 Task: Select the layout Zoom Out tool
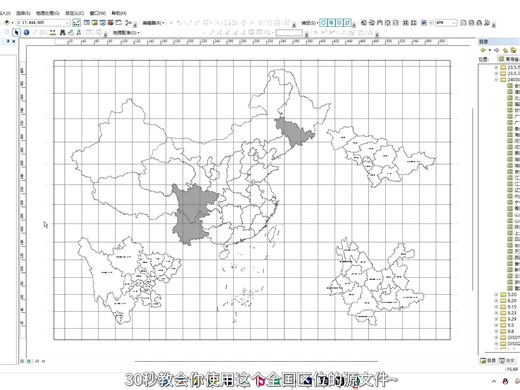[x=372, y=23]
